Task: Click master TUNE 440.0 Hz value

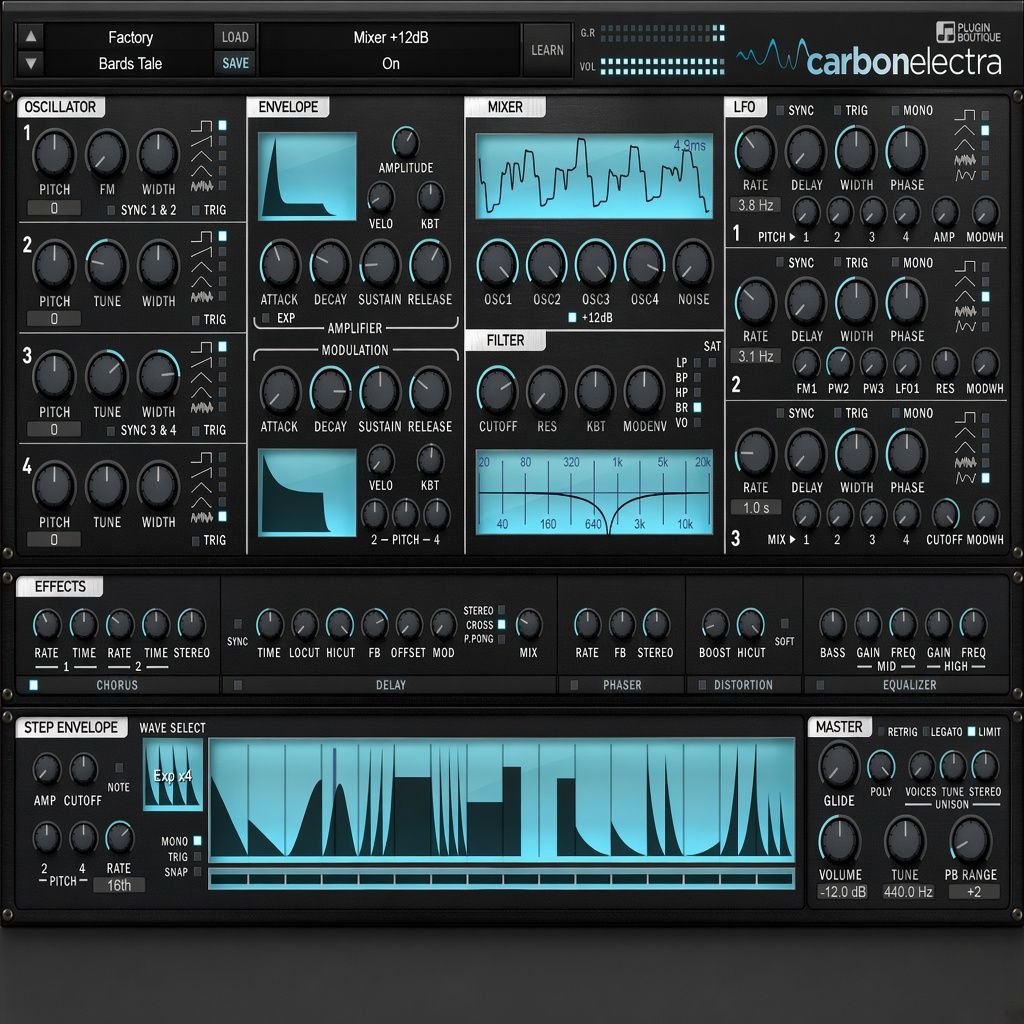Action: (908, 892)
